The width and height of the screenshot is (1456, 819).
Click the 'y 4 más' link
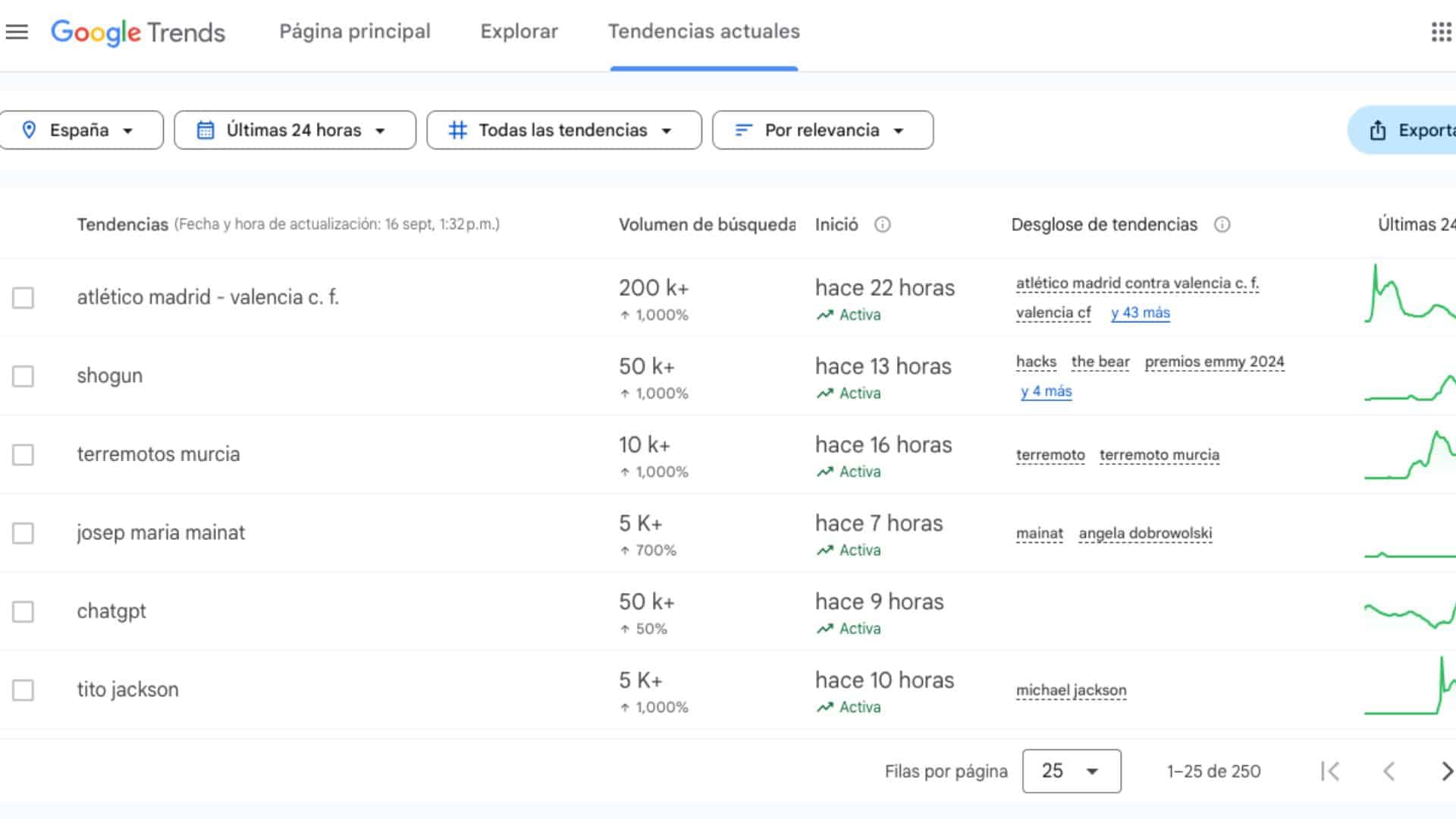click(1046, 391)
